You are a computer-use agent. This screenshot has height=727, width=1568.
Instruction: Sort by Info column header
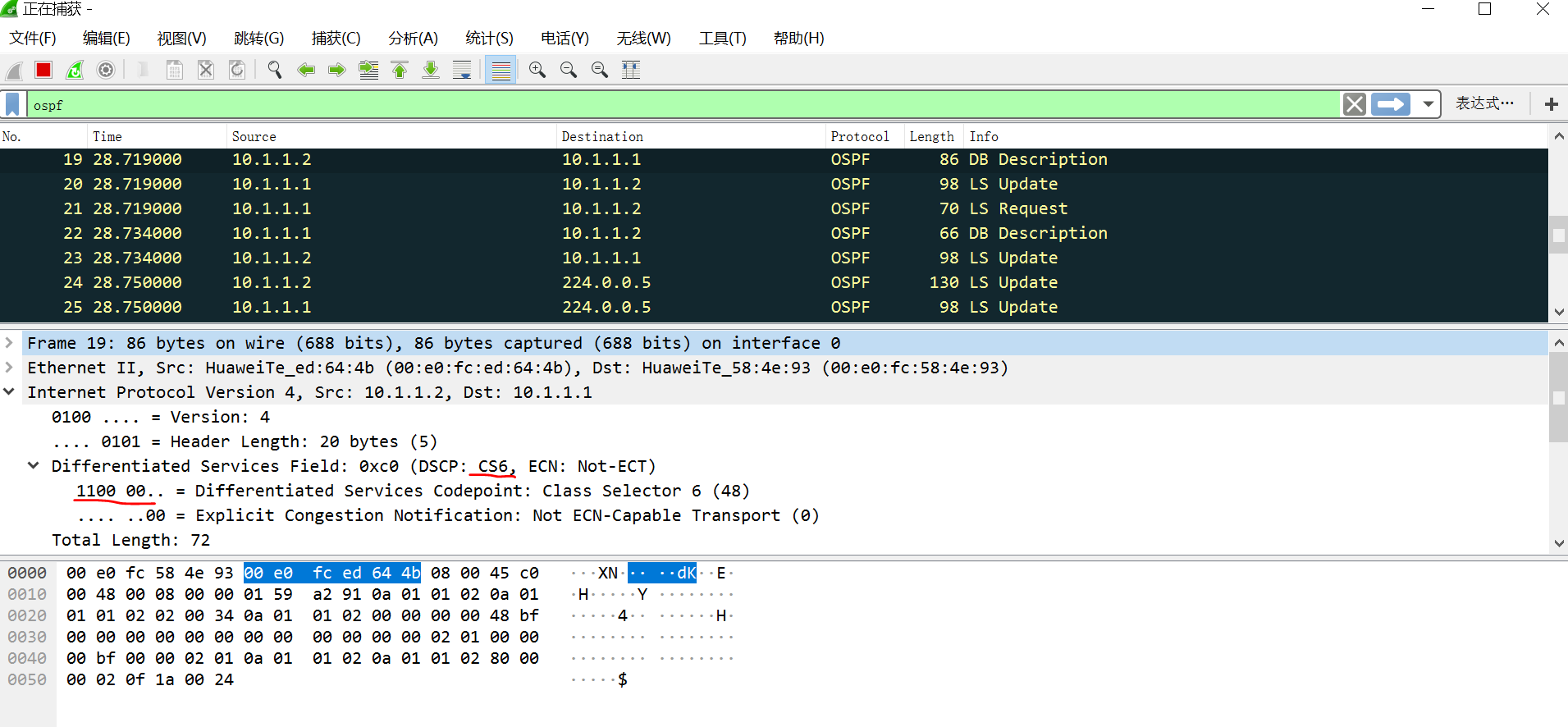click(1255, 136)
